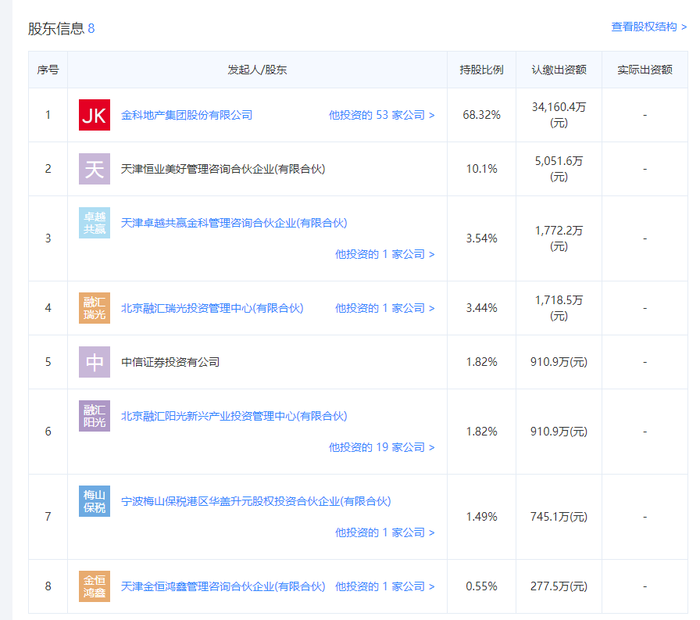Click the 10.1% shareholding cell
The height and width of the screenshot is (620, 700).
(482, 169)
